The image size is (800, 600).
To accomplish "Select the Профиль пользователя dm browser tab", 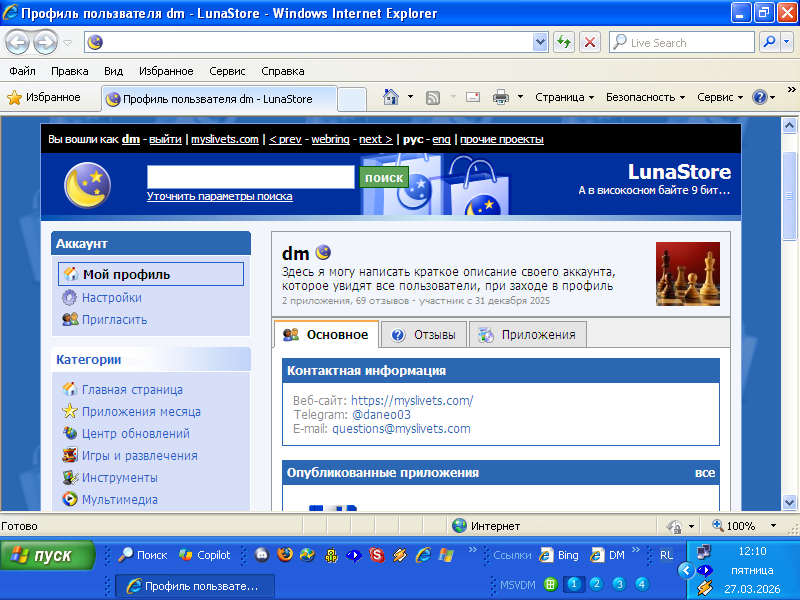I will point(219,99).
